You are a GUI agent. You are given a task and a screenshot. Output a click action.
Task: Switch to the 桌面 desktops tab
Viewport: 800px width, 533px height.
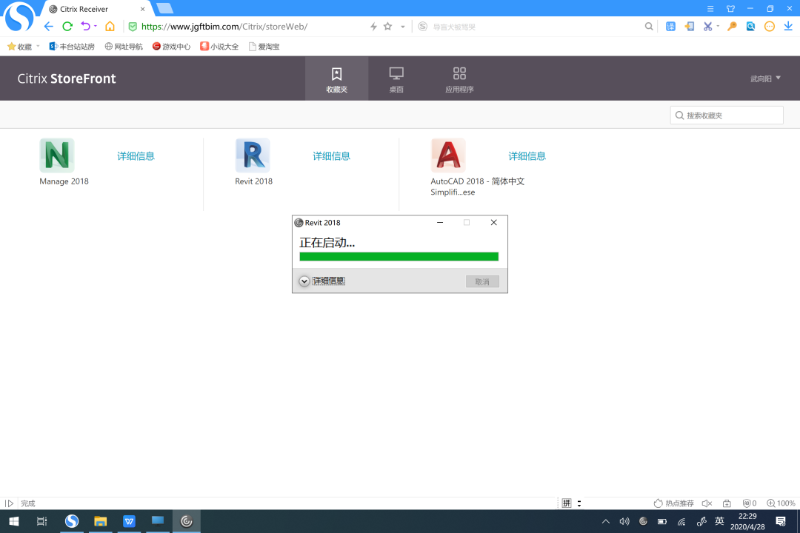(396, 79)
